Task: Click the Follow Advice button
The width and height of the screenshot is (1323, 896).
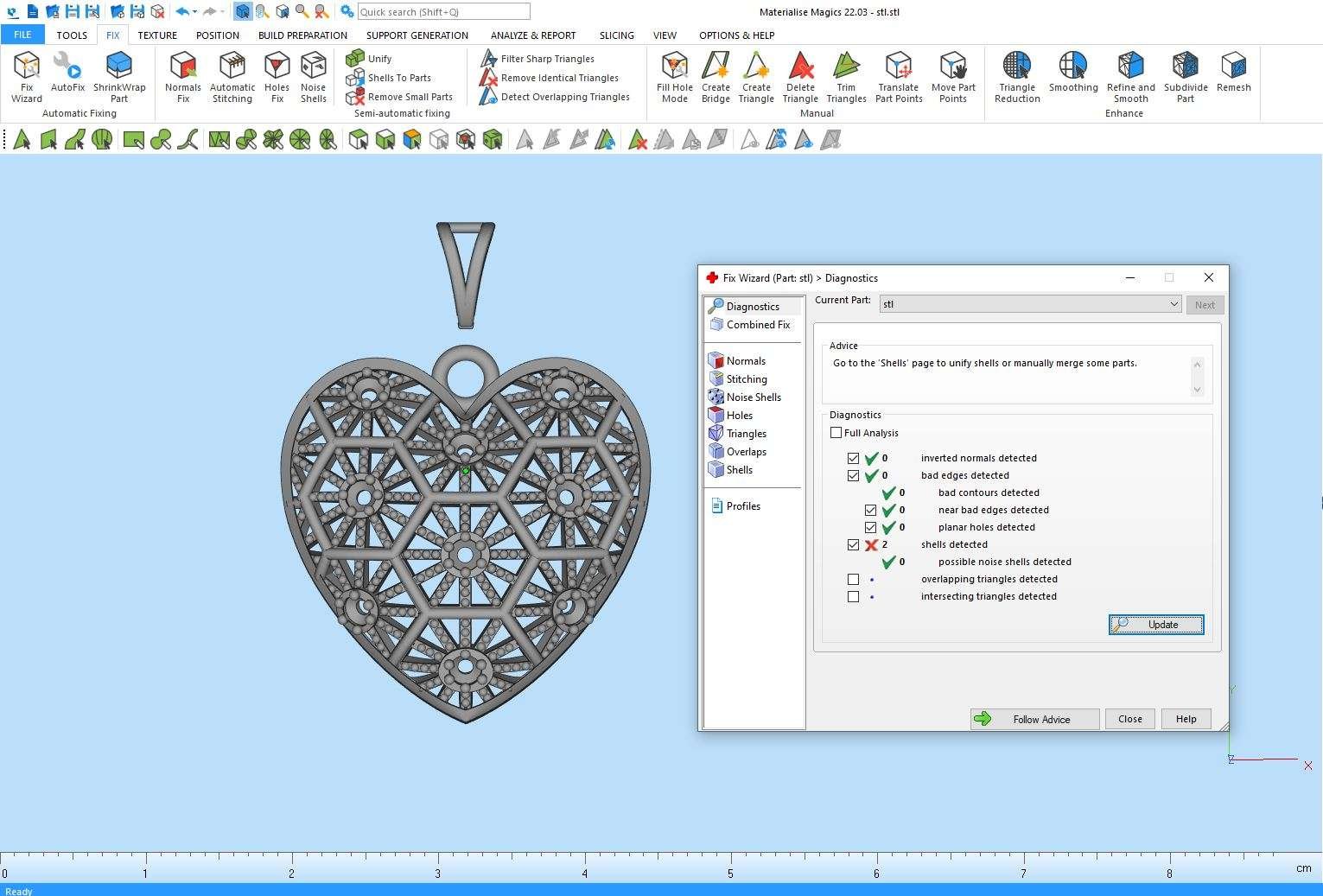Action: [x=1034, y=719]
